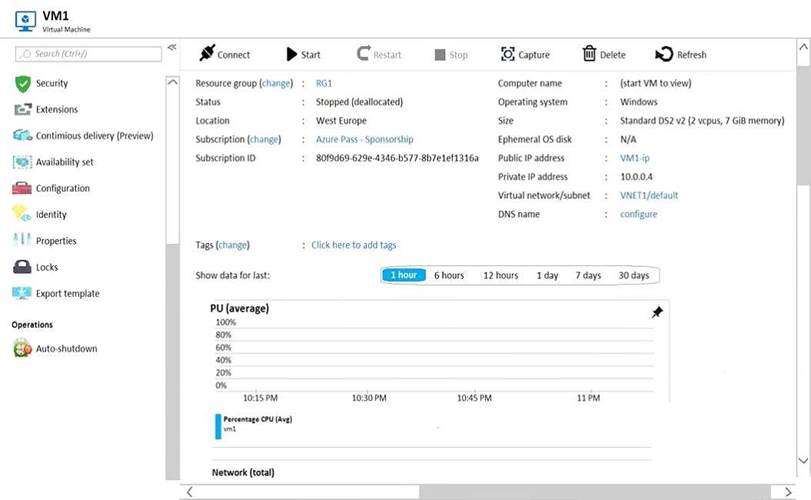Click the Connect plug icon
Viewport: 811px width, 500px height.
tap(207, 54)
